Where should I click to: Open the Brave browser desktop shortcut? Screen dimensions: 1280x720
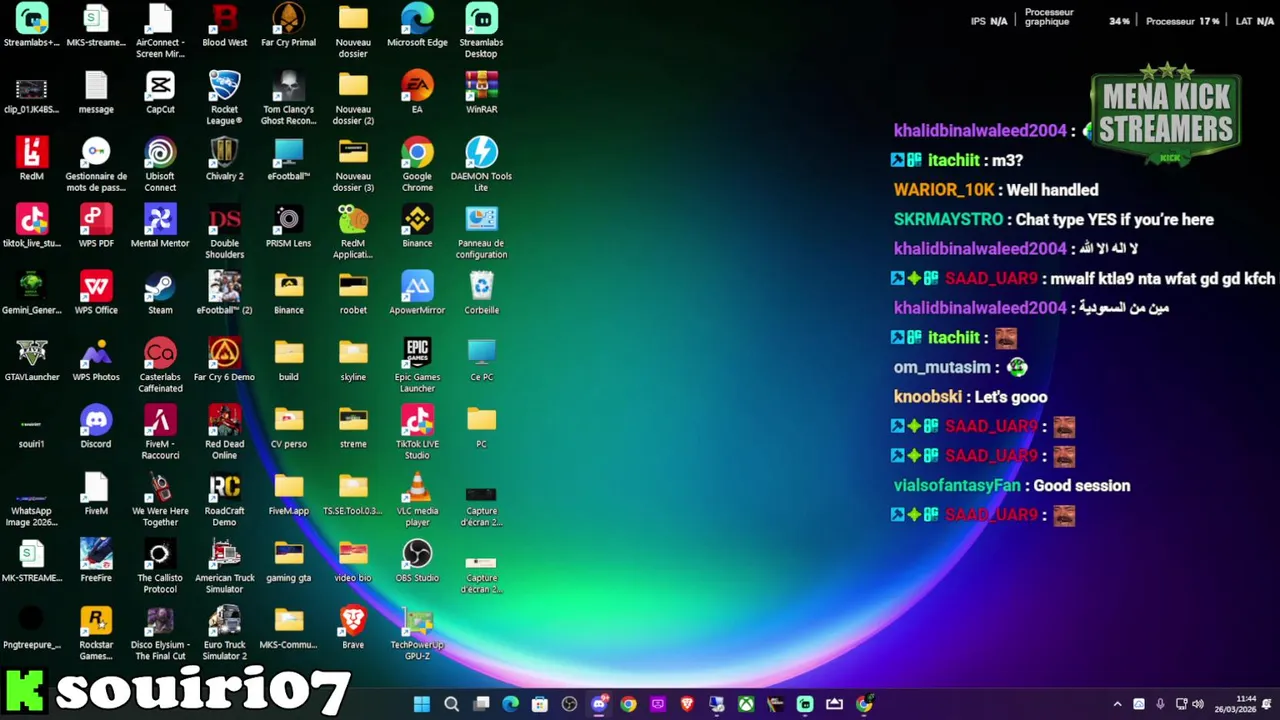click(x=353, y=628)
